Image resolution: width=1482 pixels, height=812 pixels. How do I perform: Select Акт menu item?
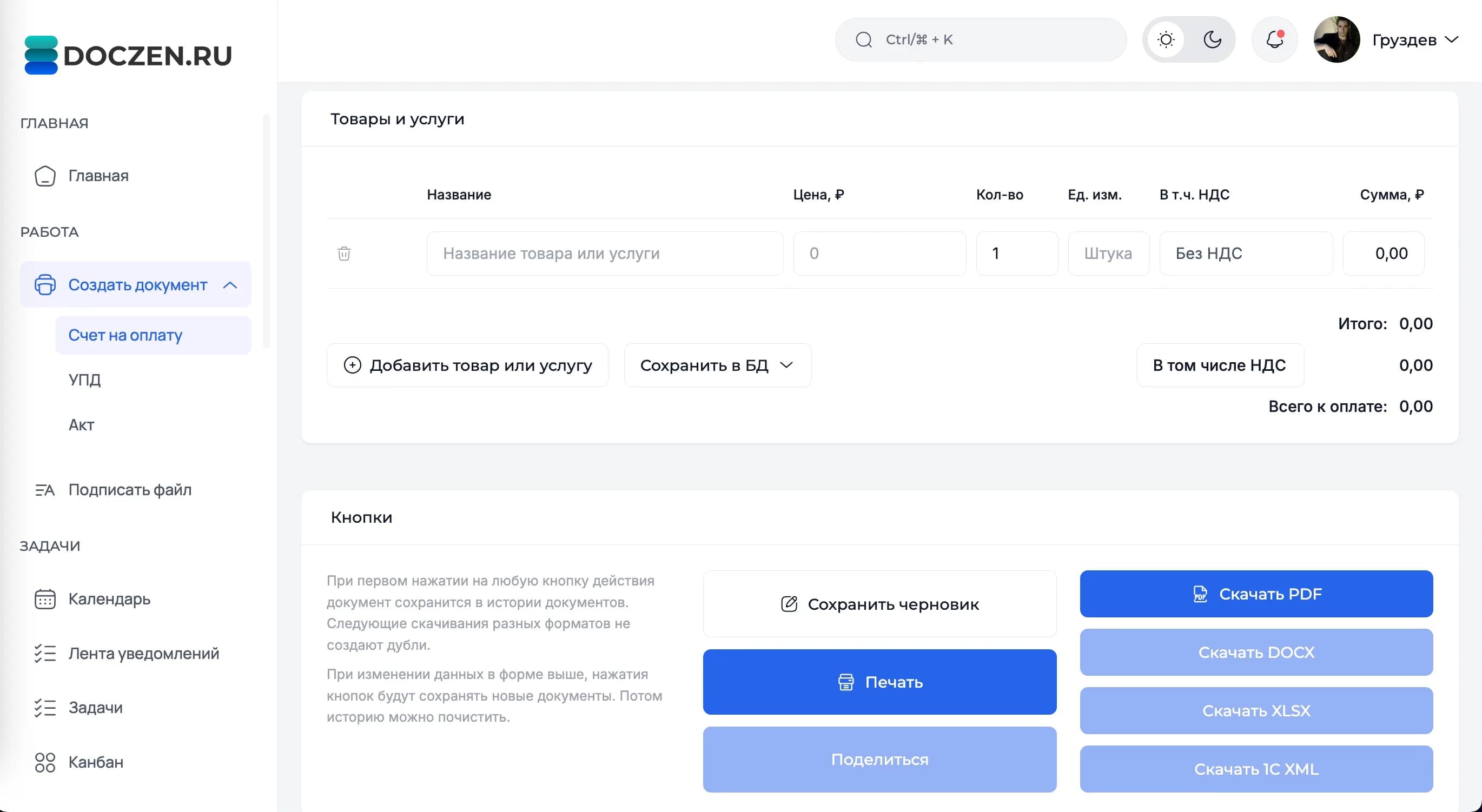click(x=81, y=424)
